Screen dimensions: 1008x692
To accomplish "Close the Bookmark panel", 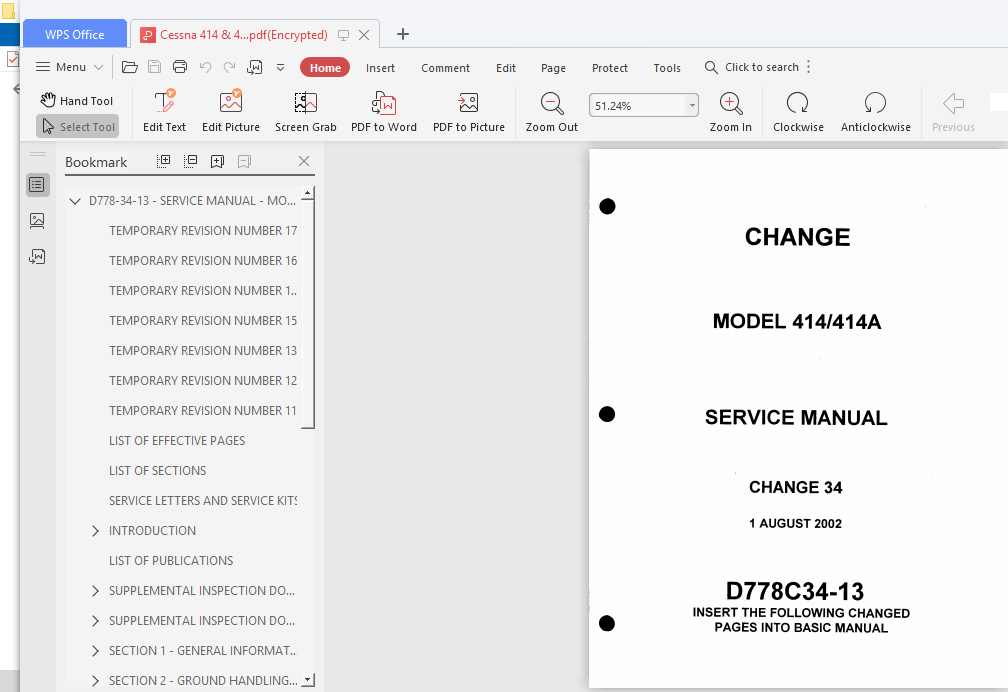I will point(304,161).
